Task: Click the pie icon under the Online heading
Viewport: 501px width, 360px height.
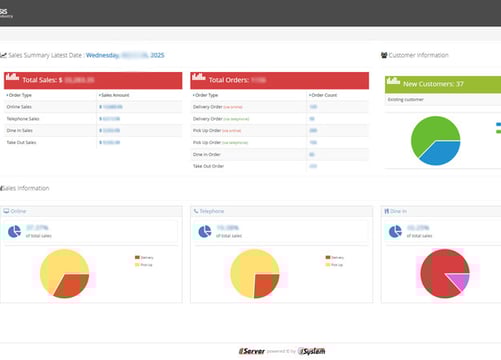Action: [x=14, y=231]
